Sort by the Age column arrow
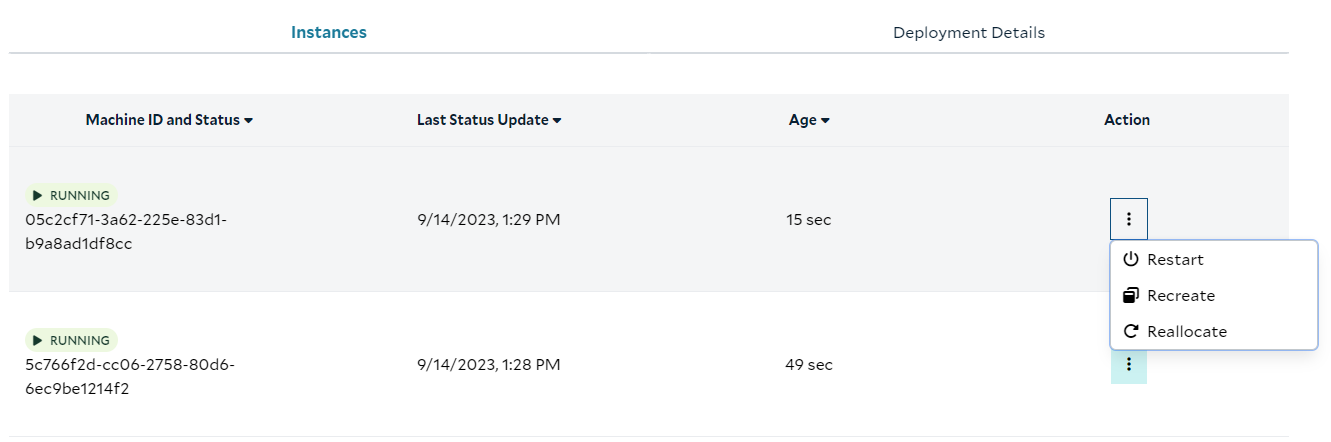1331x442 pixels. [x=826, y=121]
